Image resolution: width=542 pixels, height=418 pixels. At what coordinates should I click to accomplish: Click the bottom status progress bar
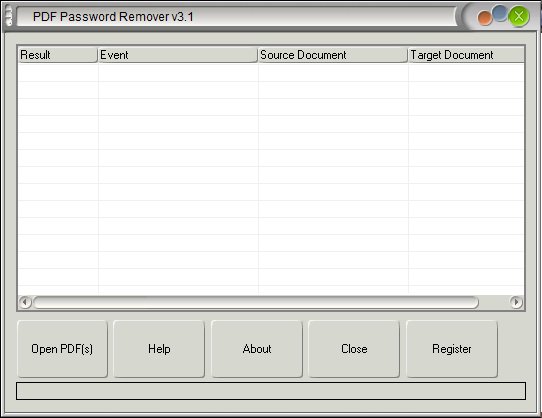click(x=271, y=391)
